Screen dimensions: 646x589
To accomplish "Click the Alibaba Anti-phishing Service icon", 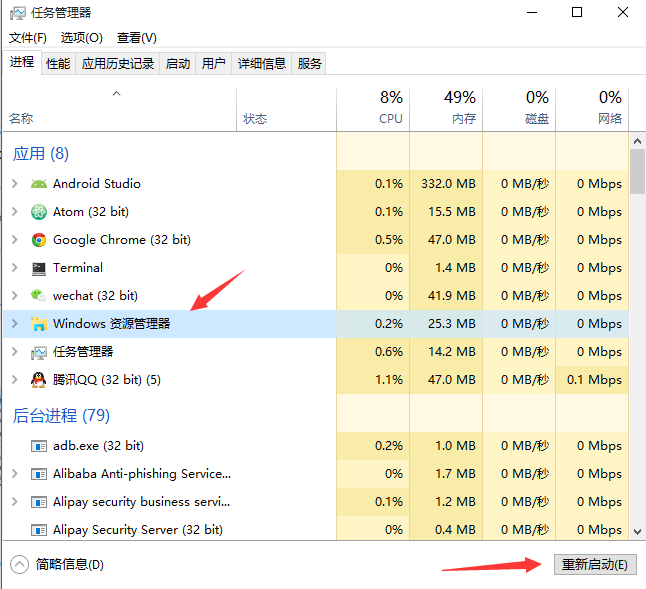I will tap(39, 474).
